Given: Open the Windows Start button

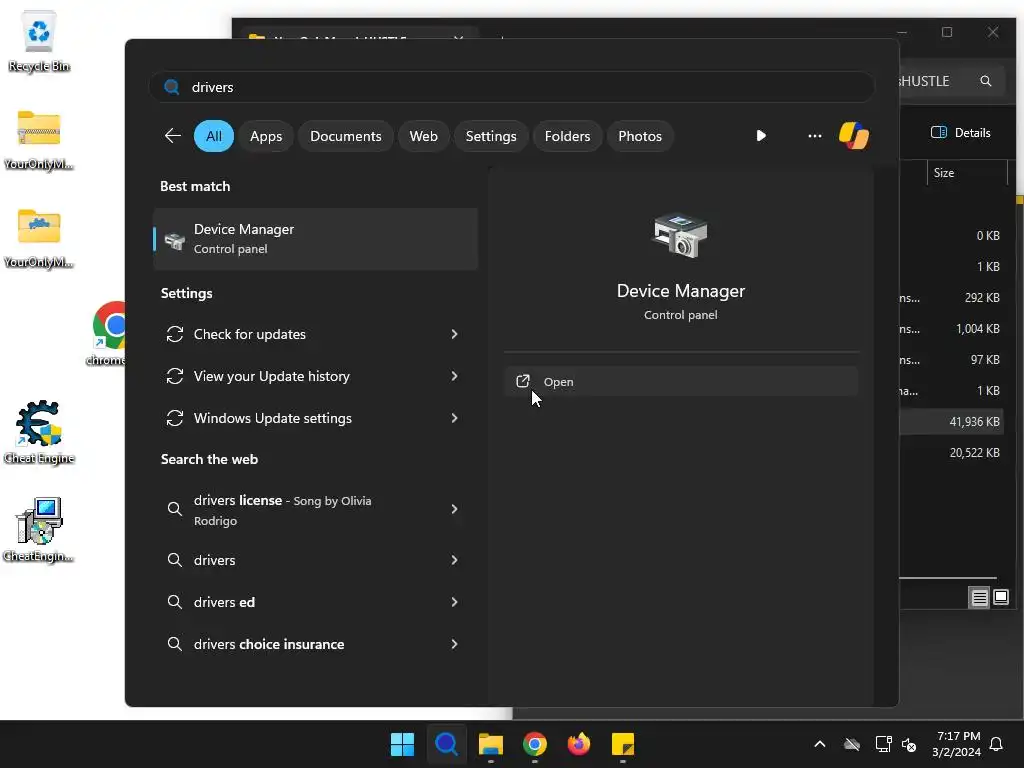Looking at the screenshot, I should [x=402, y=744].
